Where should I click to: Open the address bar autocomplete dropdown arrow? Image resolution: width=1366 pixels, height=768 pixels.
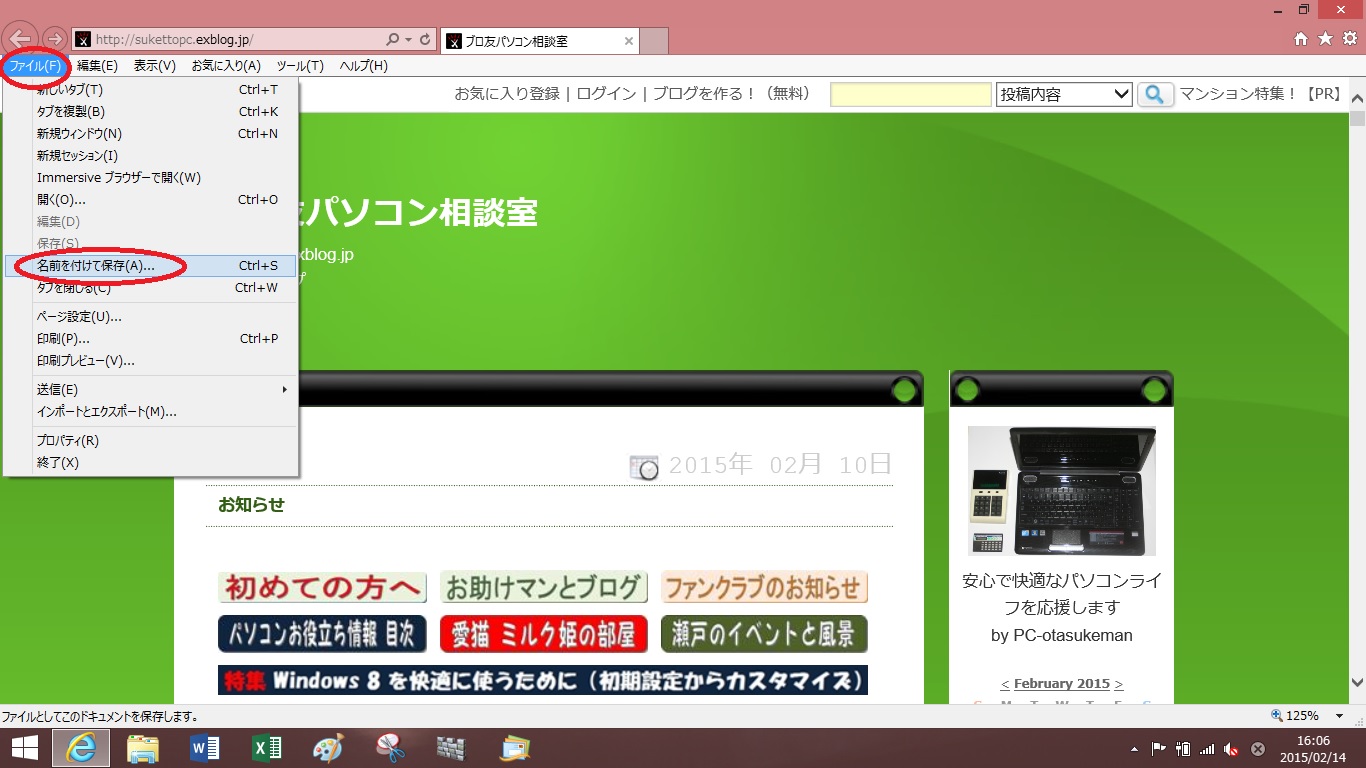[x=409, y=40]
